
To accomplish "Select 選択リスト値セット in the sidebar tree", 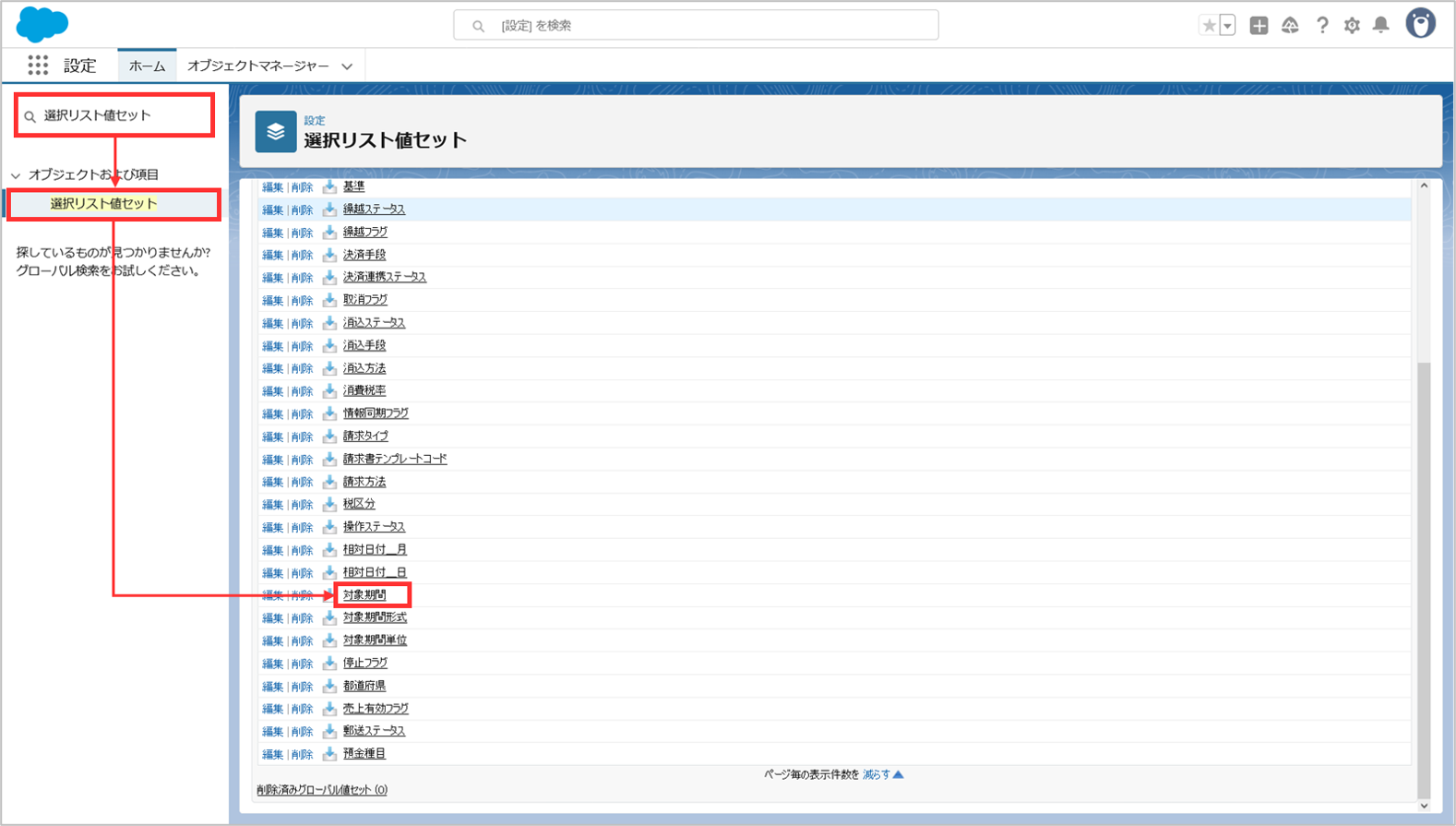I will coord(103,204).
